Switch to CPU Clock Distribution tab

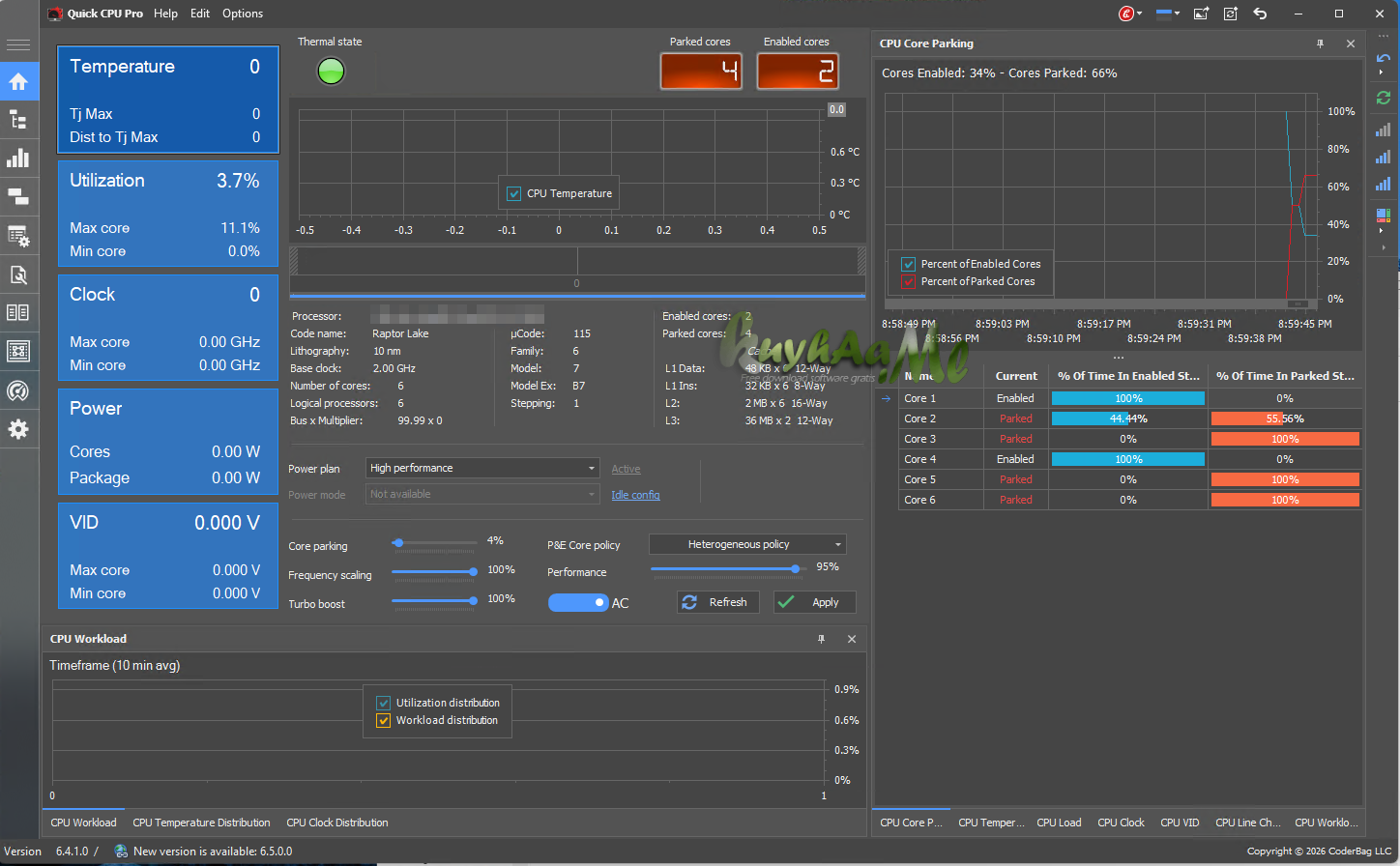(x=337, y=823)
